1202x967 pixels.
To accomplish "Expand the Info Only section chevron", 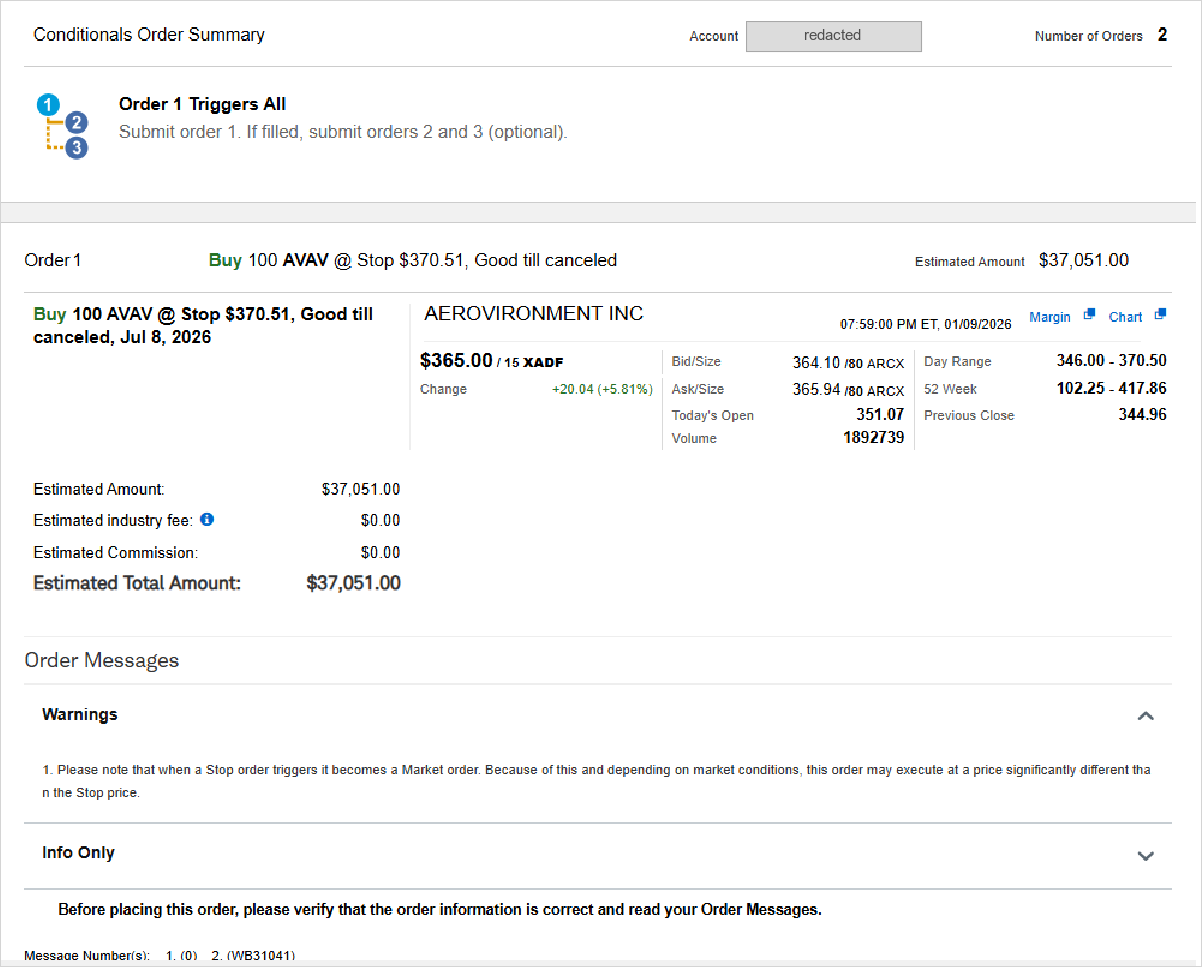I will click(1146, 856).
